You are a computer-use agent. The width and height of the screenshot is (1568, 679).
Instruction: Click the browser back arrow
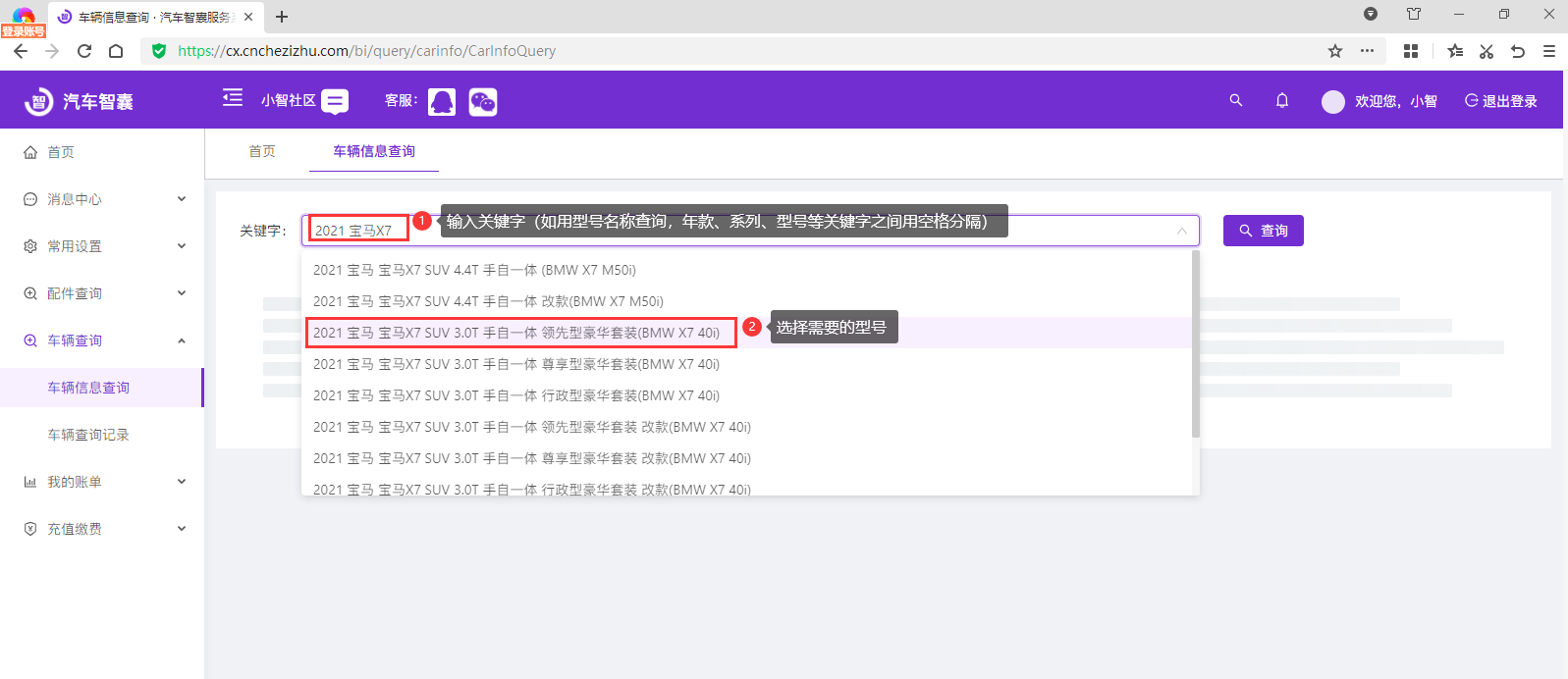coord(21,51)
